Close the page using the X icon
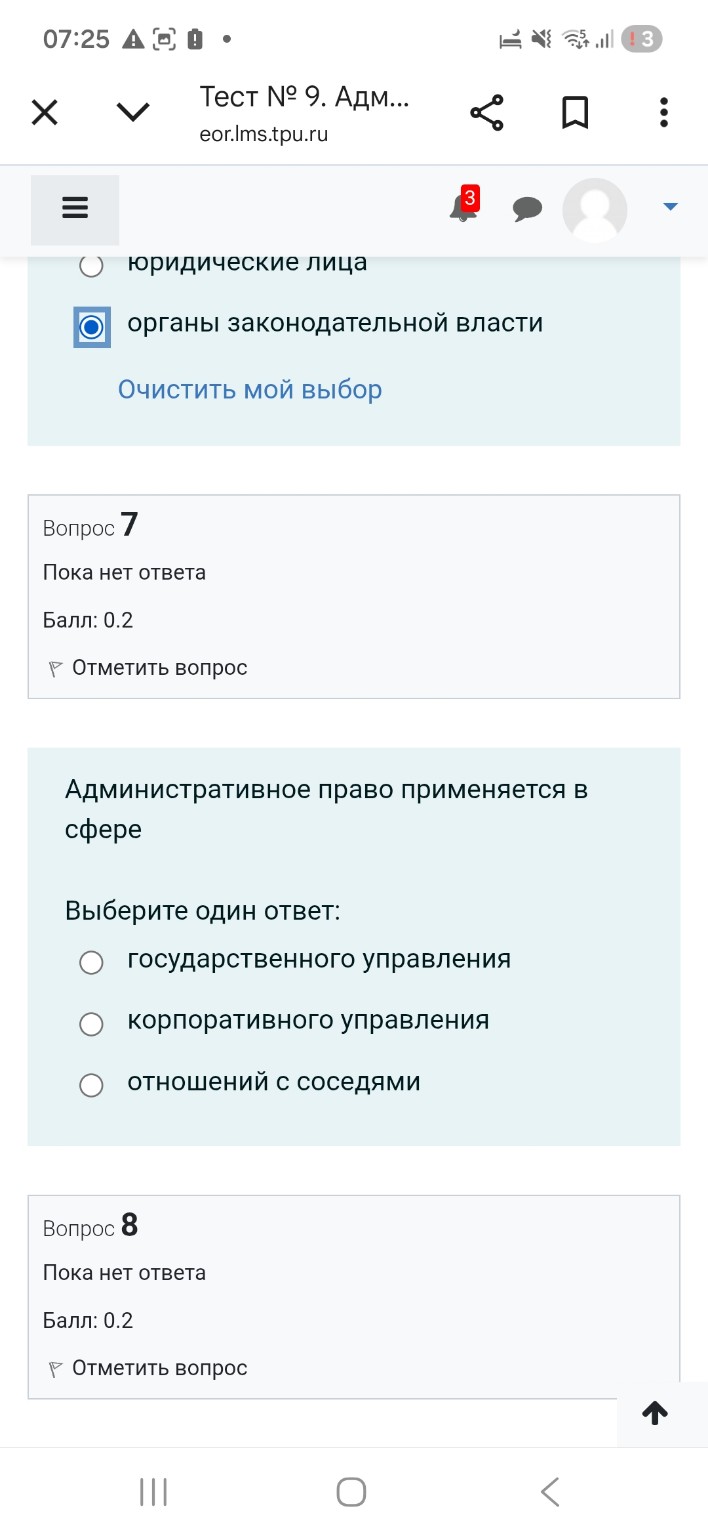This screenshot has width=708, height=1536. (44, 112)
